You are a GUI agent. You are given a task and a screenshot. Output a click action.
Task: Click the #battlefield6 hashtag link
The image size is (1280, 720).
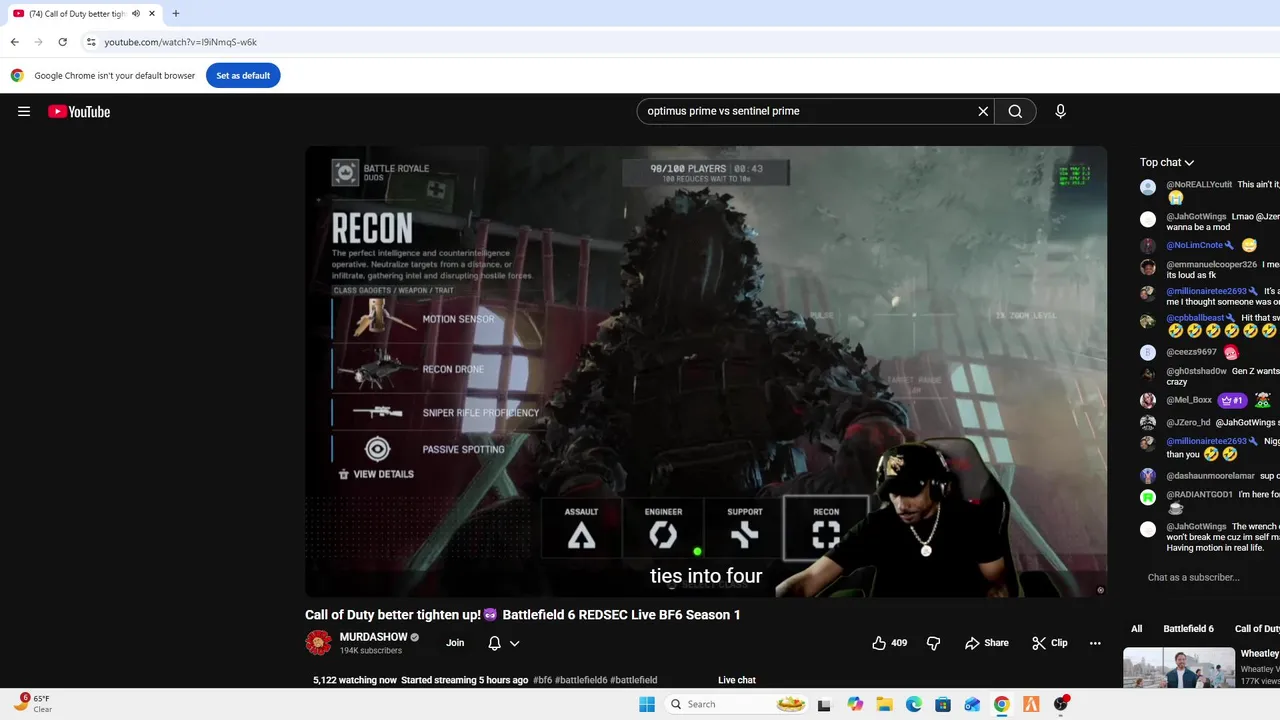pos(581,680)
